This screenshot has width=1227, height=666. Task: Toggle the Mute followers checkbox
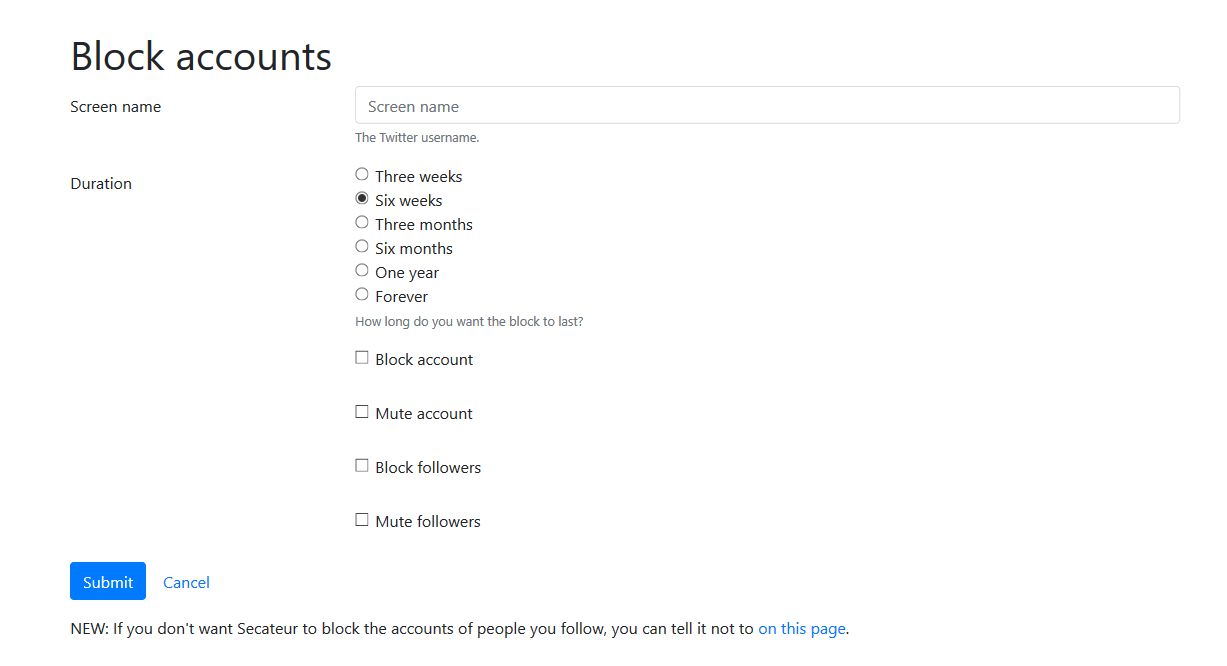362,520
